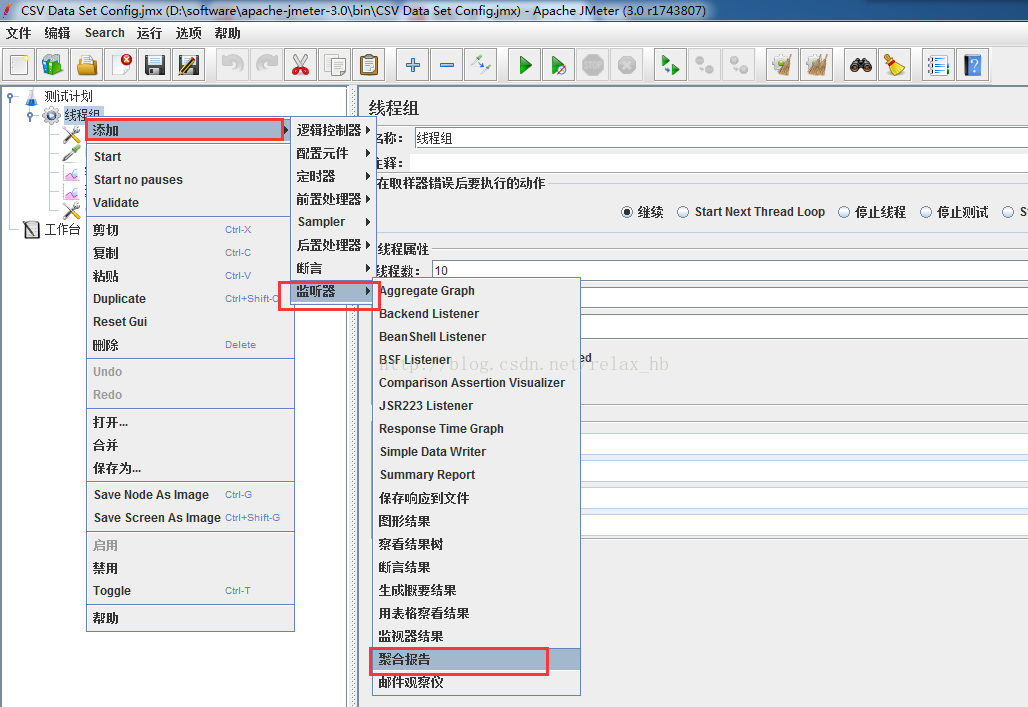Expand the 前置处理器 submenu
Screen dimensions: 1028x707
[333, 199]
